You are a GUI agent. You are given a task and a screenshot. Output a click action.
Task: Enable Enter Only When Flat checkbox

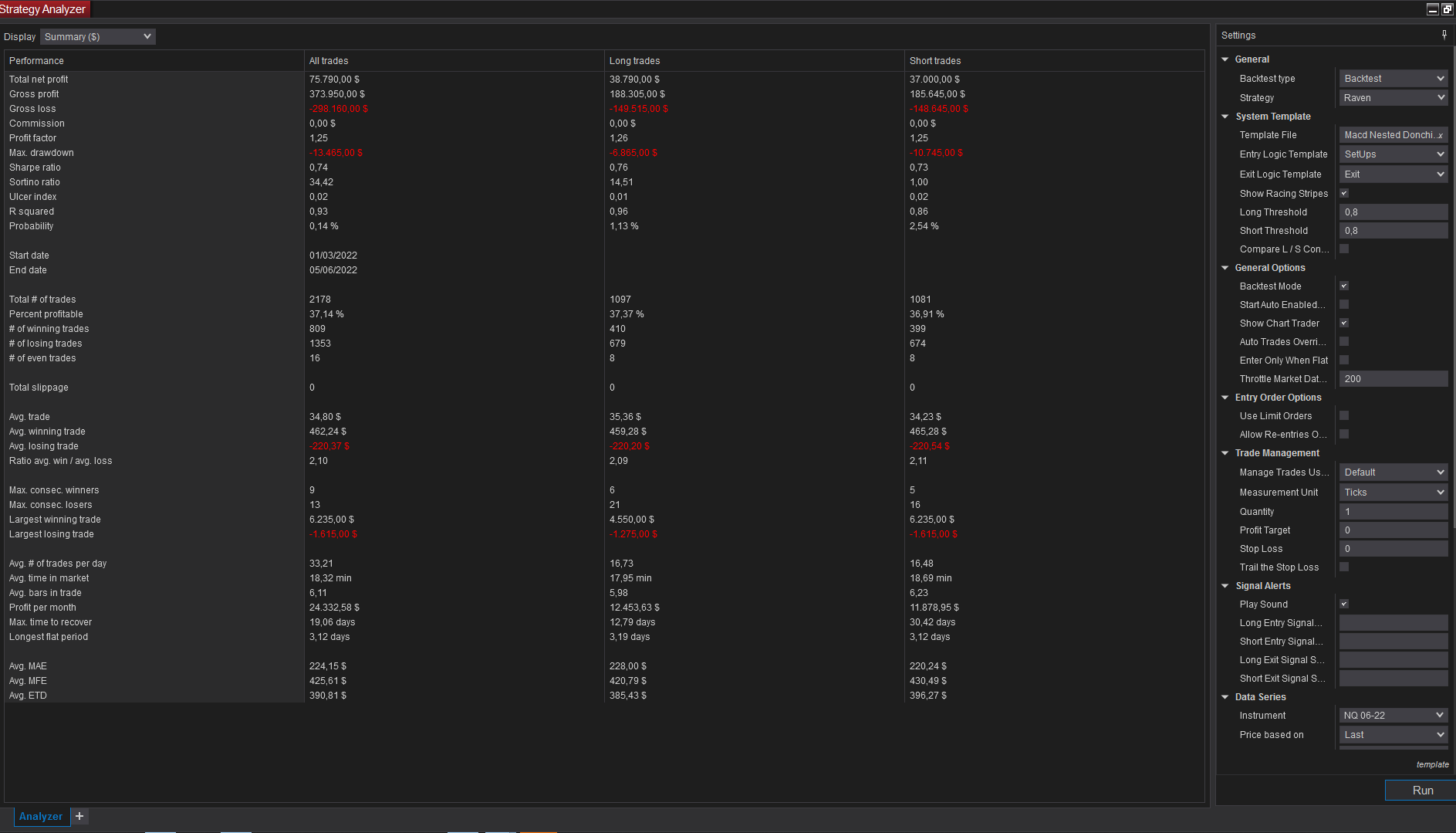coord(1344,361)
